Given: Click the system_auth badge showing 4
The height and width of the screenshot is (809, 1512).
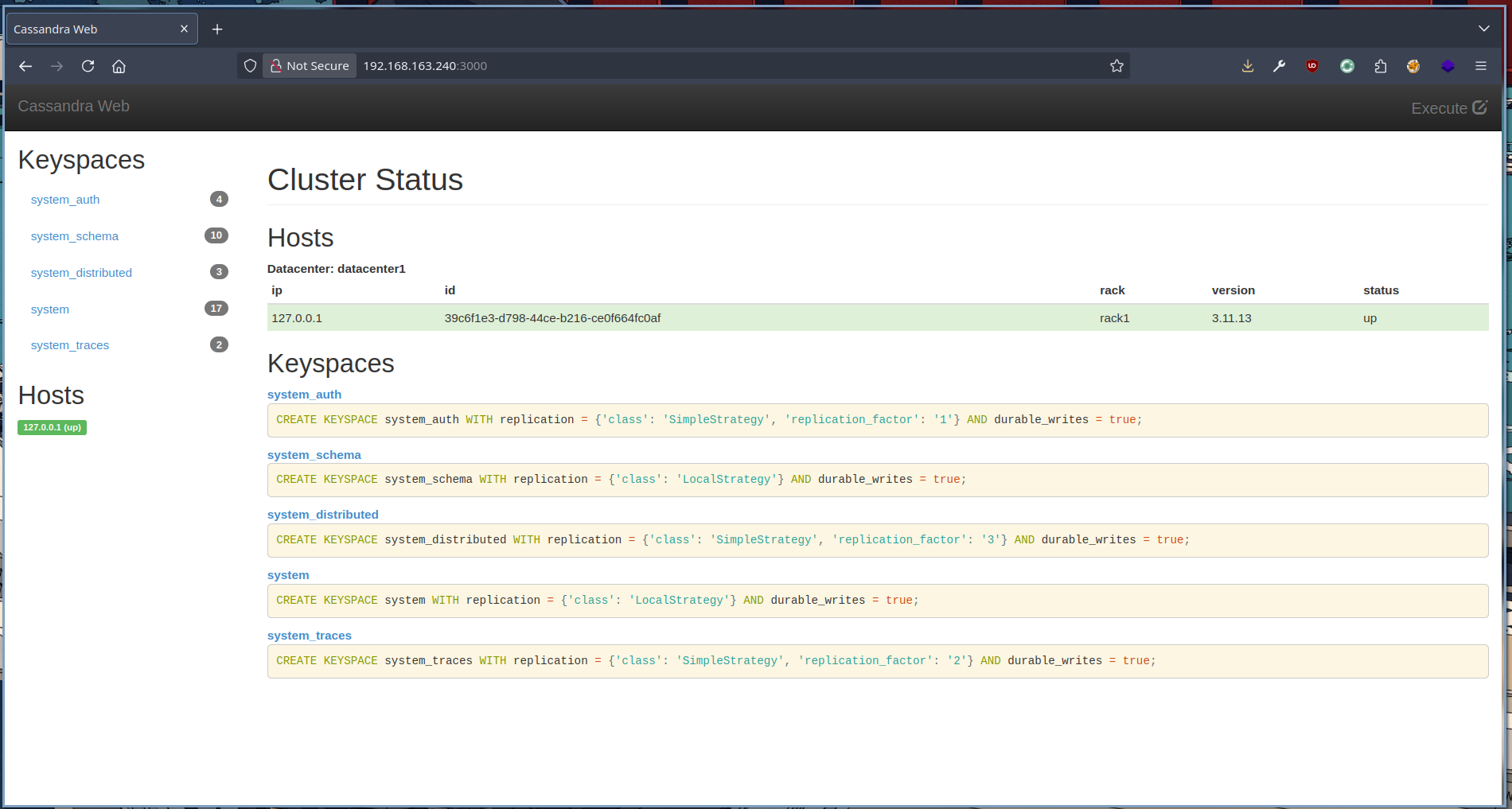Looking at the screenshot, I should (219, 199).
